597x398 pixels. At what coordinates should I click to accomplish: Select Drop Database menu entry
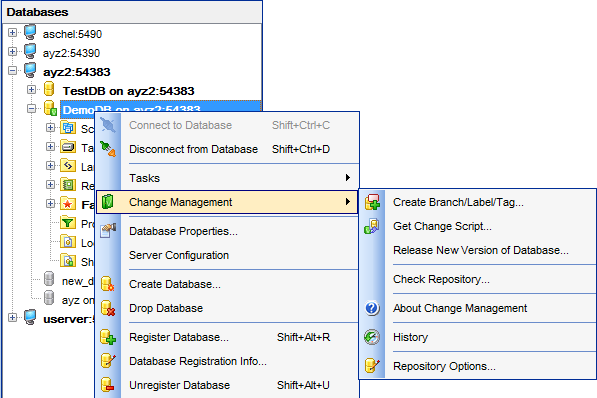[x=227, y=308]
